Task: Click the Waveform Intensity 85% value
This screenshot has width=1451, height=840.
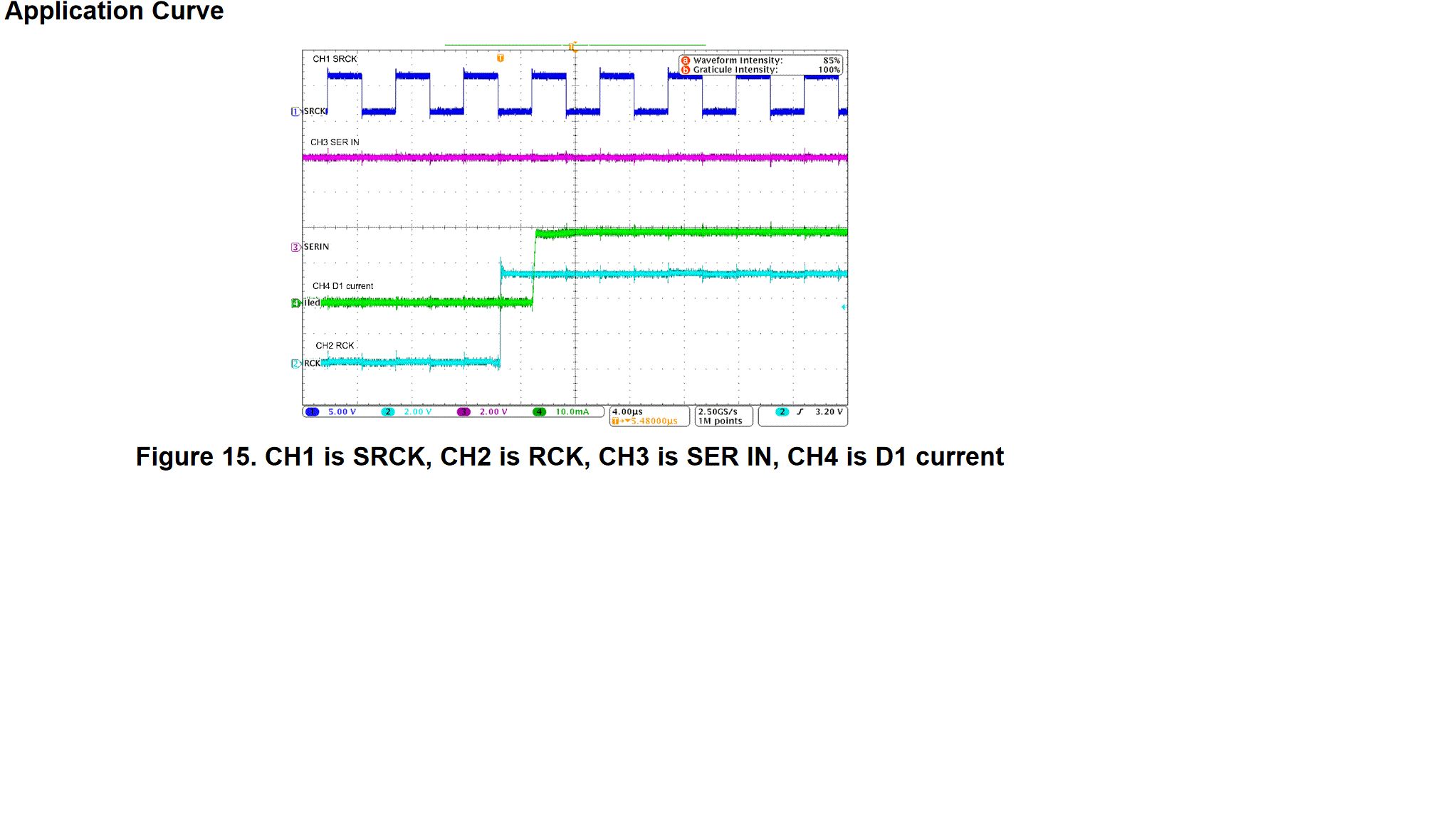Action: click(x=831, y=61)
